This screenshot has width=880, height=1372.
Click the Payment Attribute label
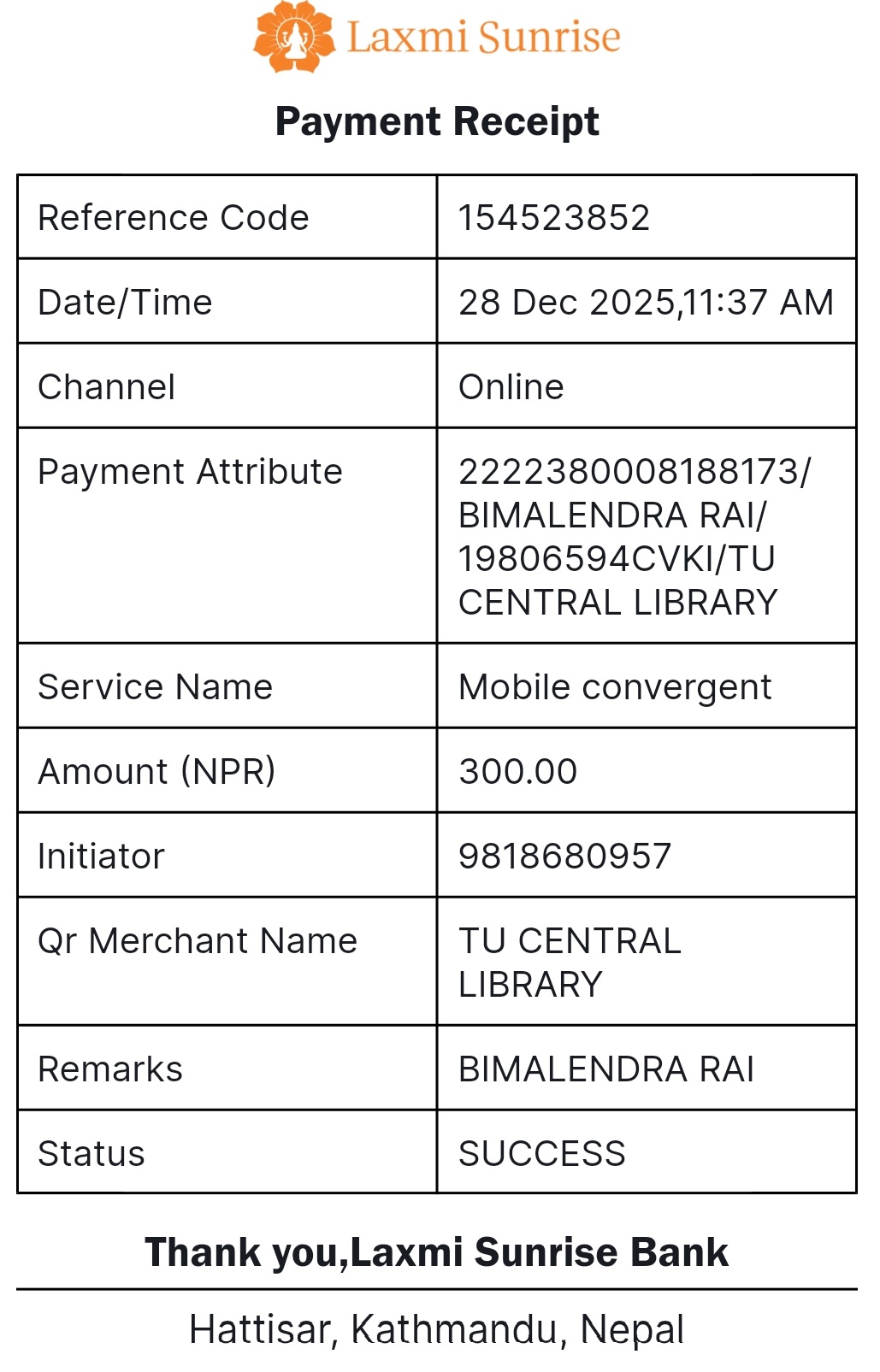tap(191, 472)
